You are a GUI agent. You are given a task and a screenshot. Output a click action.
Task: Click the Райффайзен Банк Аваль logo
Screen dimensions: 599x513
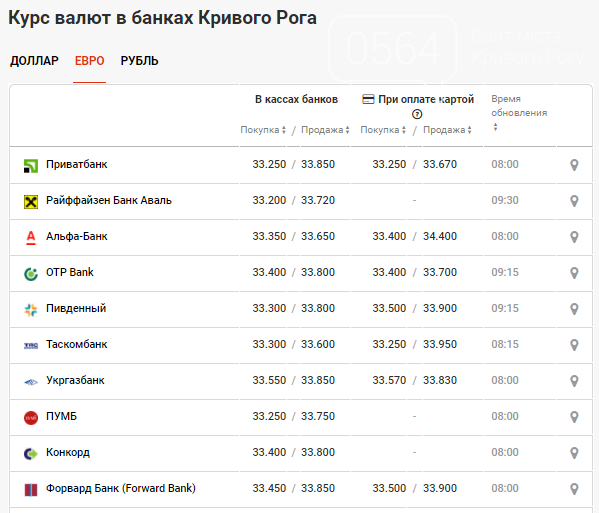[x=31, y=202]
